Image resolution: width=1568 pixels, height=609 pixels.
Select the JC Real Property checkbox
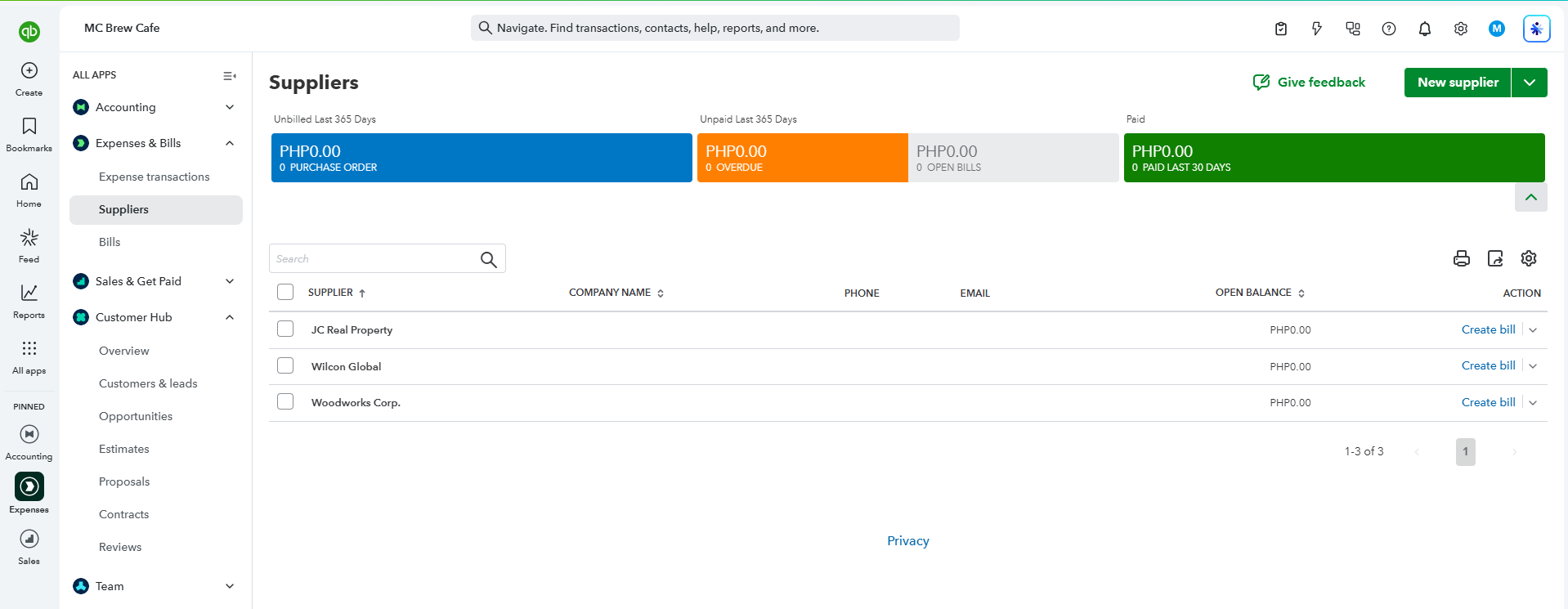(x=285, y=329)
